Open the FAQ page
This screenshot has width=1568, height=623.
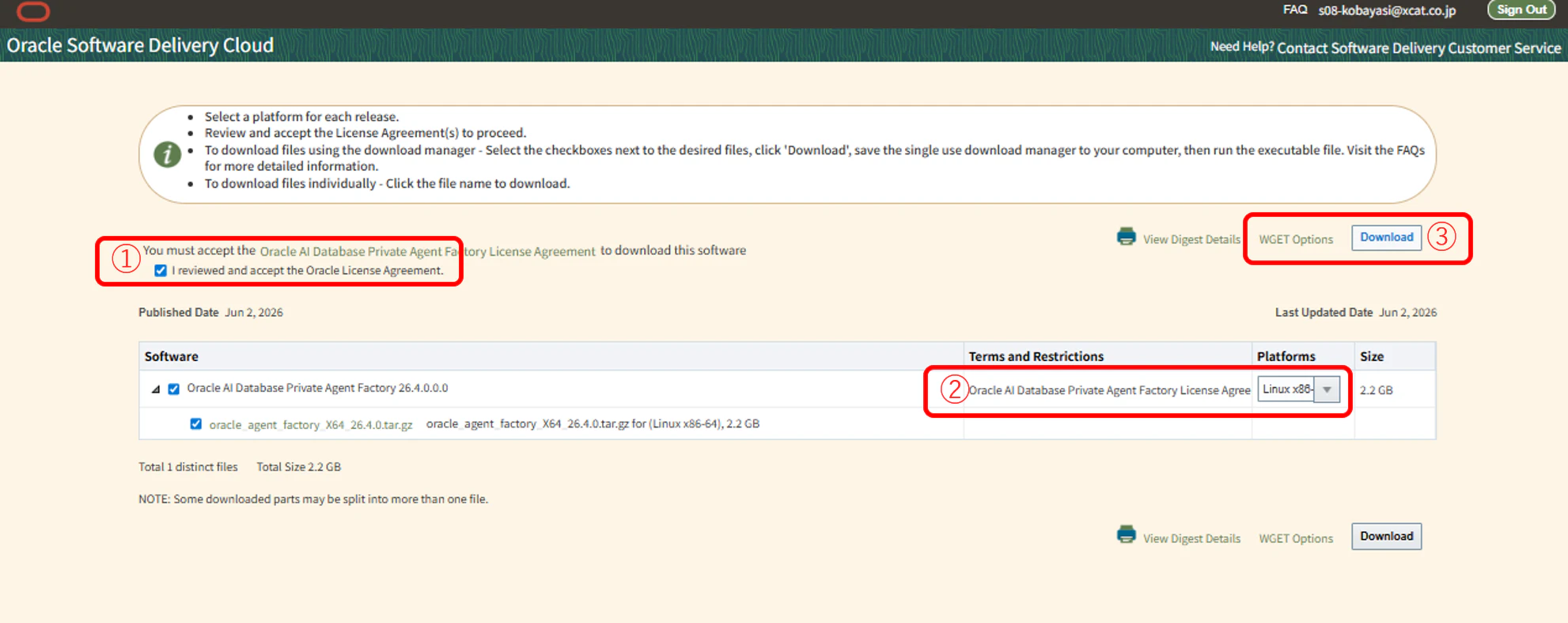click(1295, 9)
